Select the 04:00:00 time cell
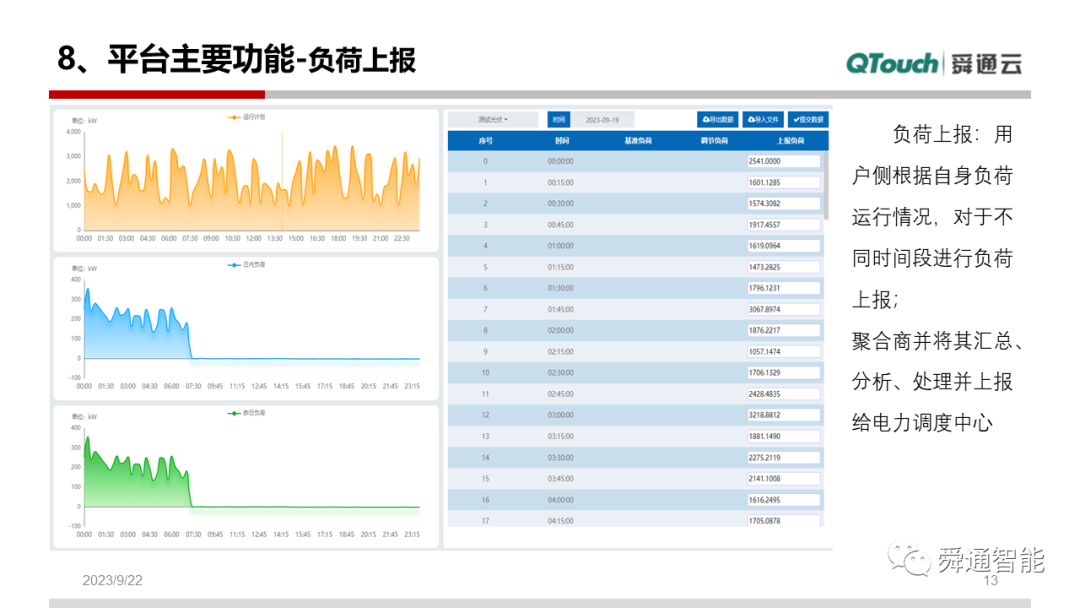The height and width of the screenshot is (608, 1080). click(561, 500)
